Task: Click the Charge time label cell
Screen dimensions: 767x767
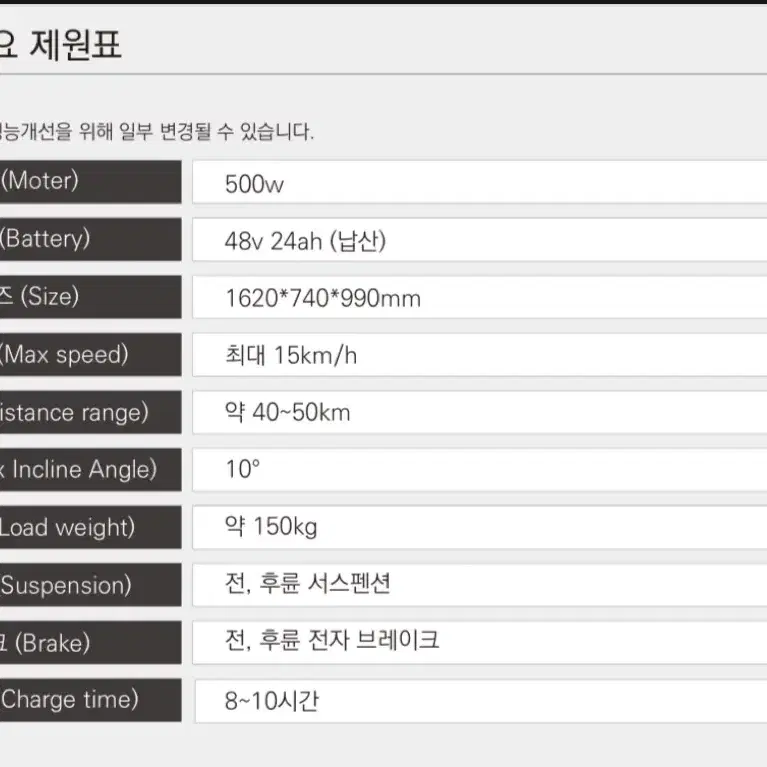Action: coord(90,700)
